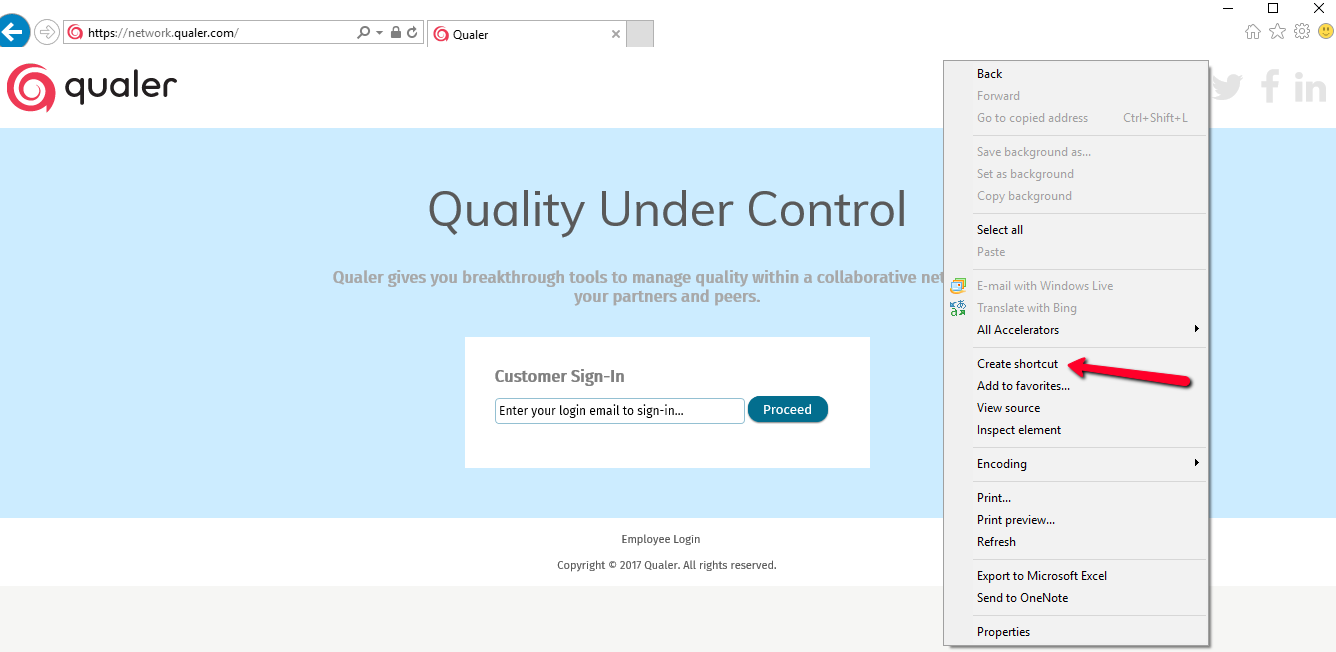This screenshot has height=652, width=1336.
Task: Choose Print... in the context menu
Action: point(1077,498)
